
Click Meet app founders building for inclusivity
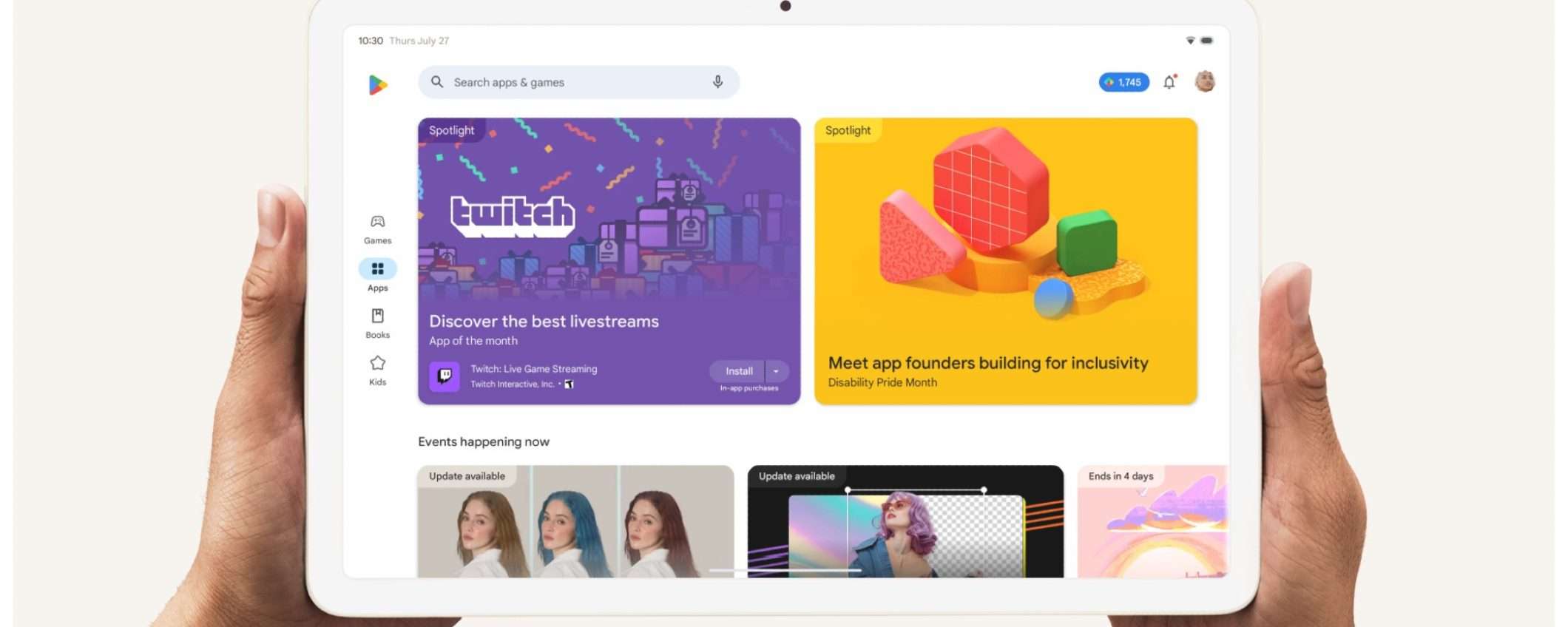988,363
